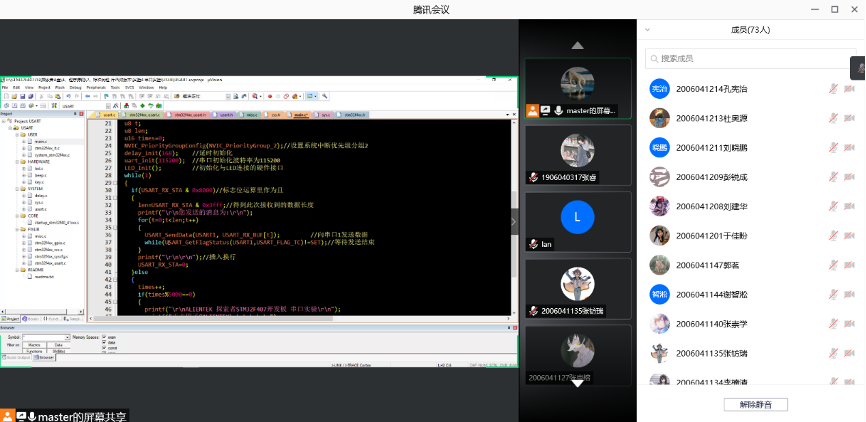
Task: Click the 解除静音 button
Action: 755,404
